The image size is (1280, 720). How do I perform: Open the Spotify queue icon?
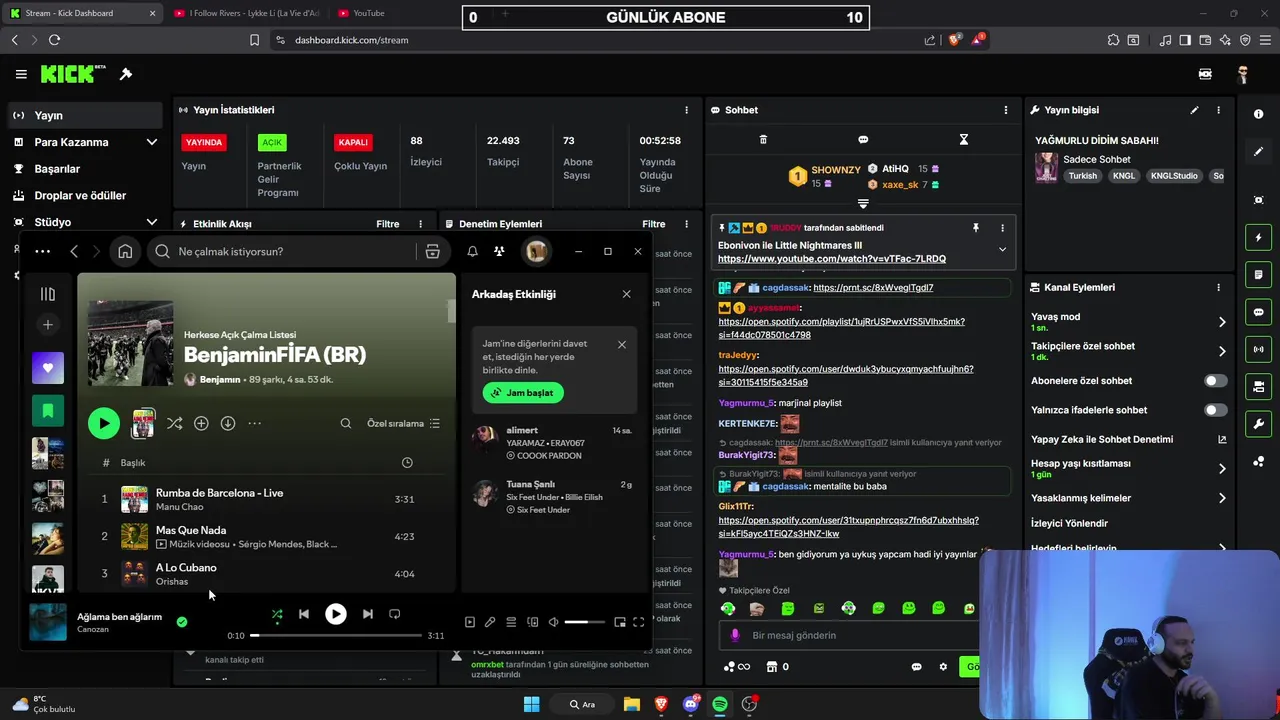pyautogui.click(x=511, y=622)
